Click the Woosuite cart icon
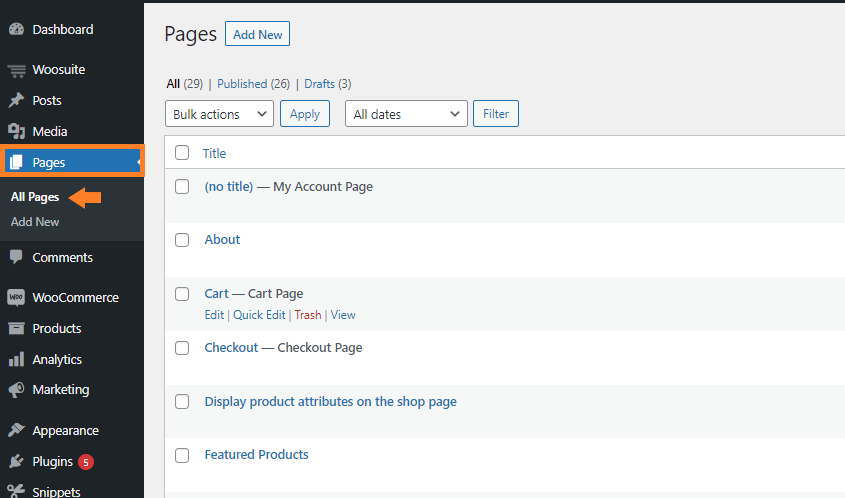 17,70
